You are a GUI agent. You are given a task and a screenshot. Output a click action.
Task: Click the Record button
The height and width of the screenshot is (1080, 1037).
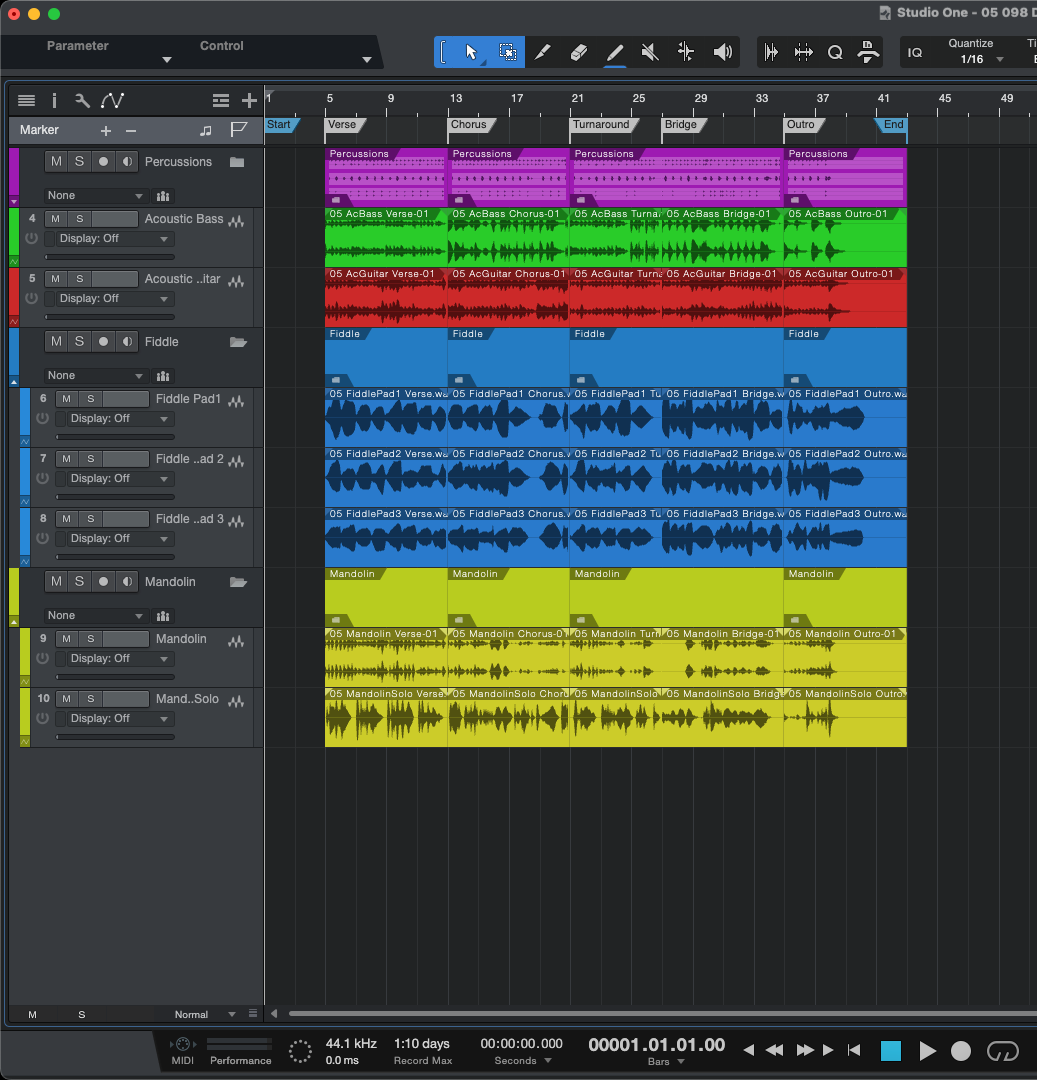click(961, 1051)
